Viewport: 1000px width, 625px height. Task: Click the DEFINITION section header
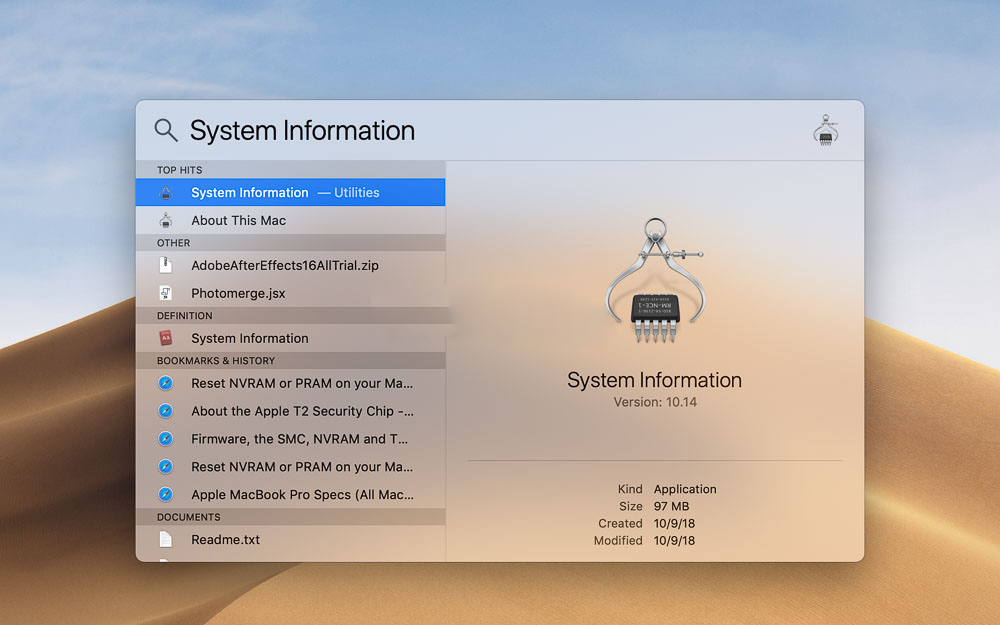[x=185, y=316]
